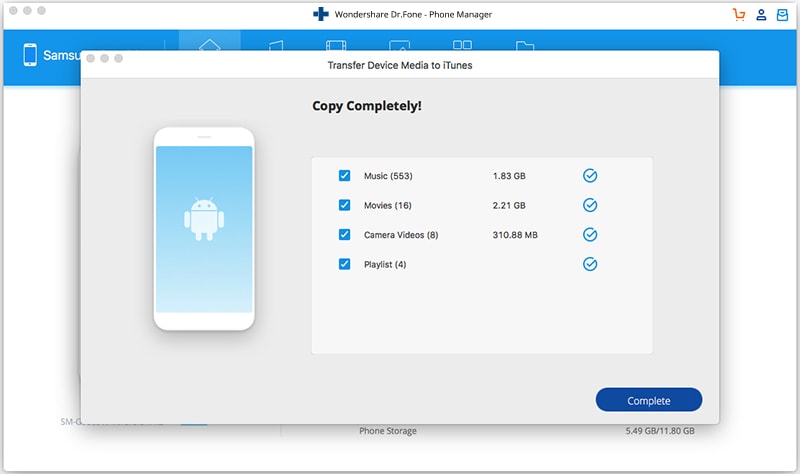Image resolution: width=800 pixels, height=474 pixels.
Task: Click the Android phone illustration
Action: (x=204, y=229)
